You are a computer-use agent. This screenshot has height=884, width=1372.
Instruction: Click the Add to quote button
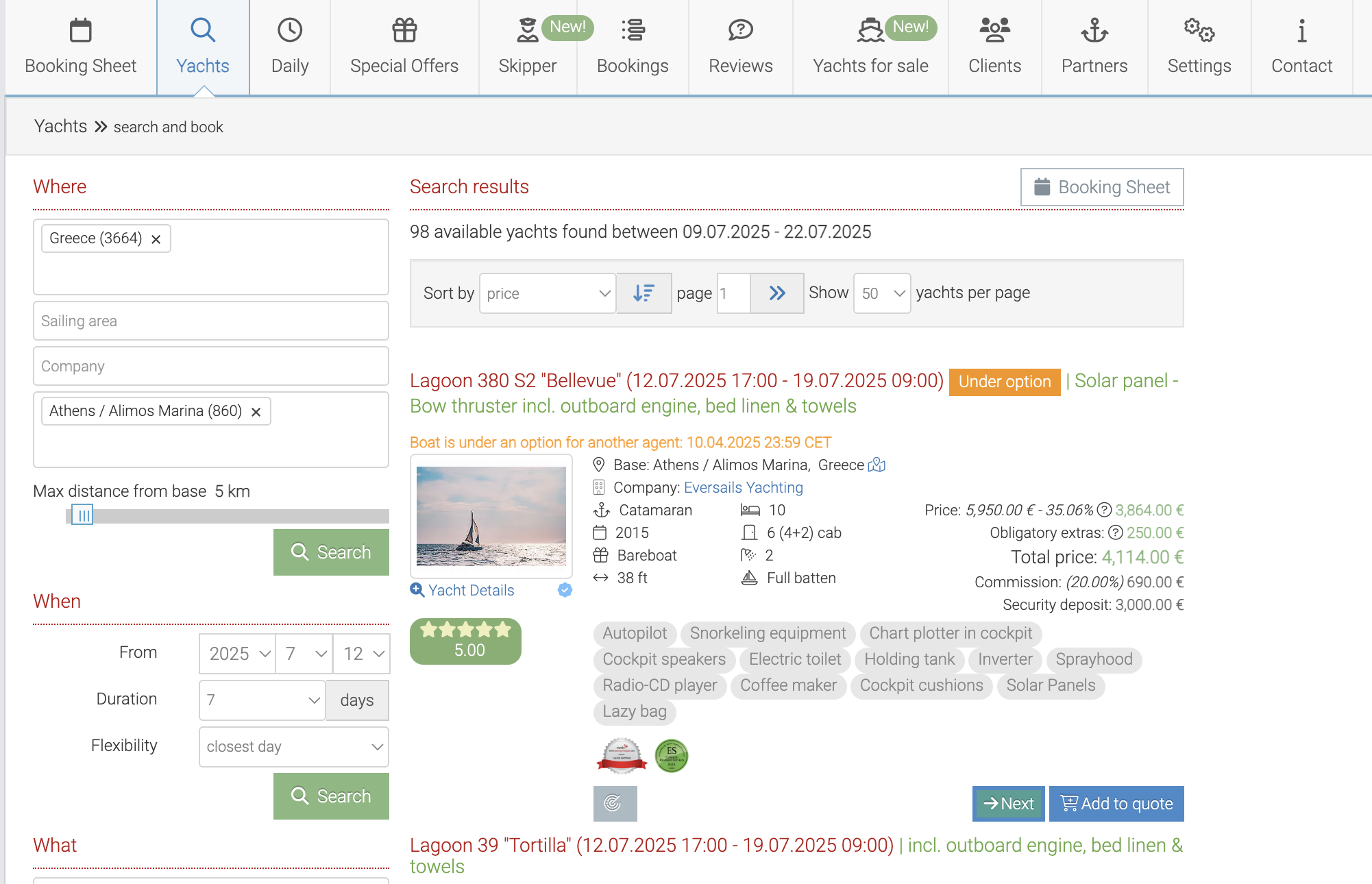pyautogui.click(x=1116, y=803)
